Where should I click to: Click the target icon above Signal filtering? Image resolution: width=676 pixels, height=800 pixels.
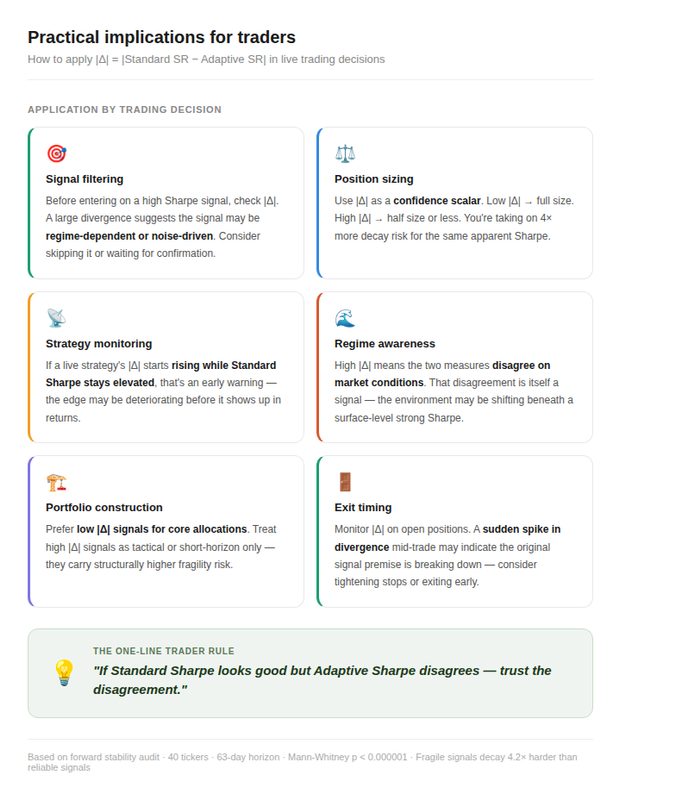point(57,154)
